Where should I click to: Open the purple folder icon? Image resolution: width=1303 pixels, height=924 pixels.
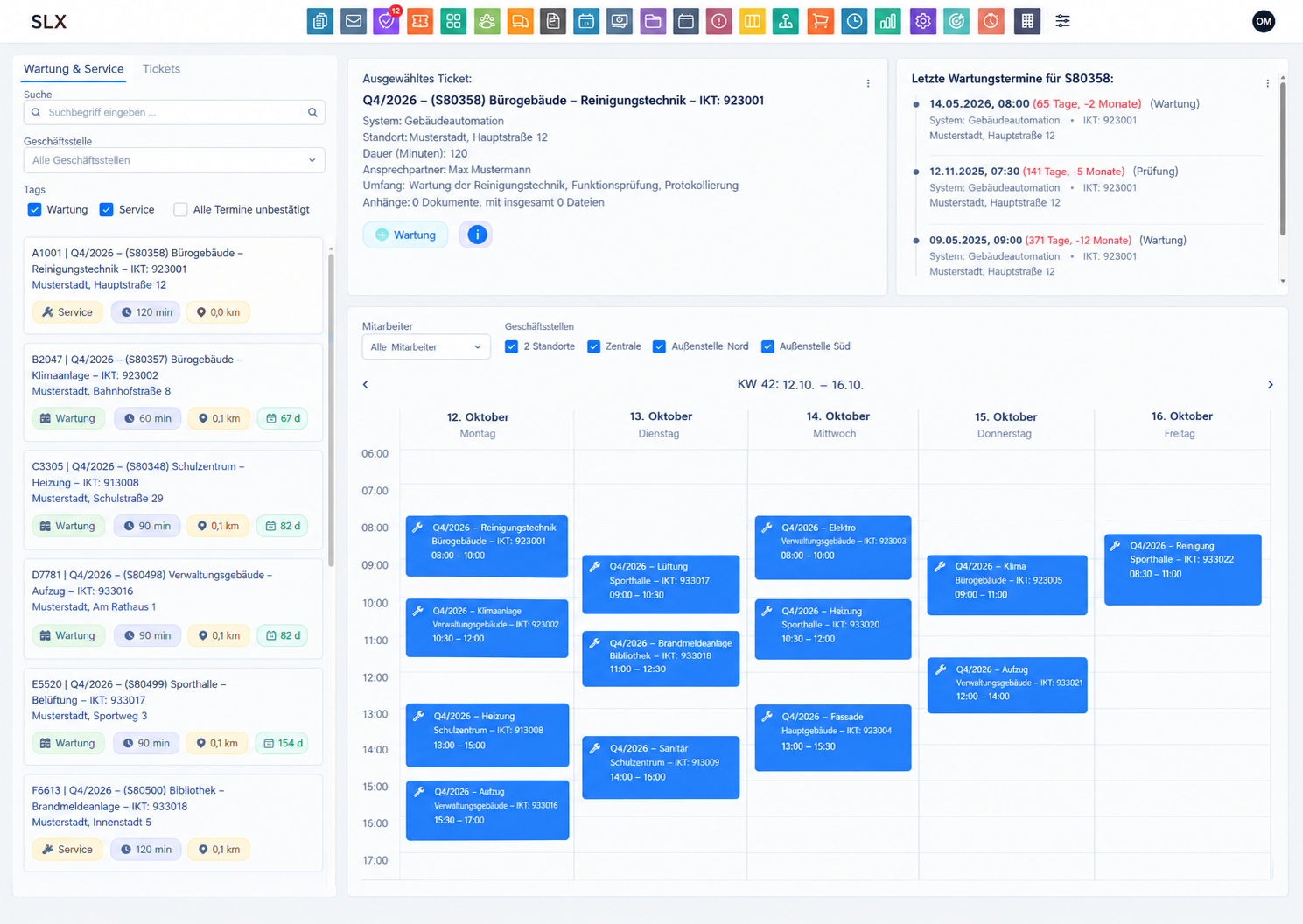(x=653, y=21)
